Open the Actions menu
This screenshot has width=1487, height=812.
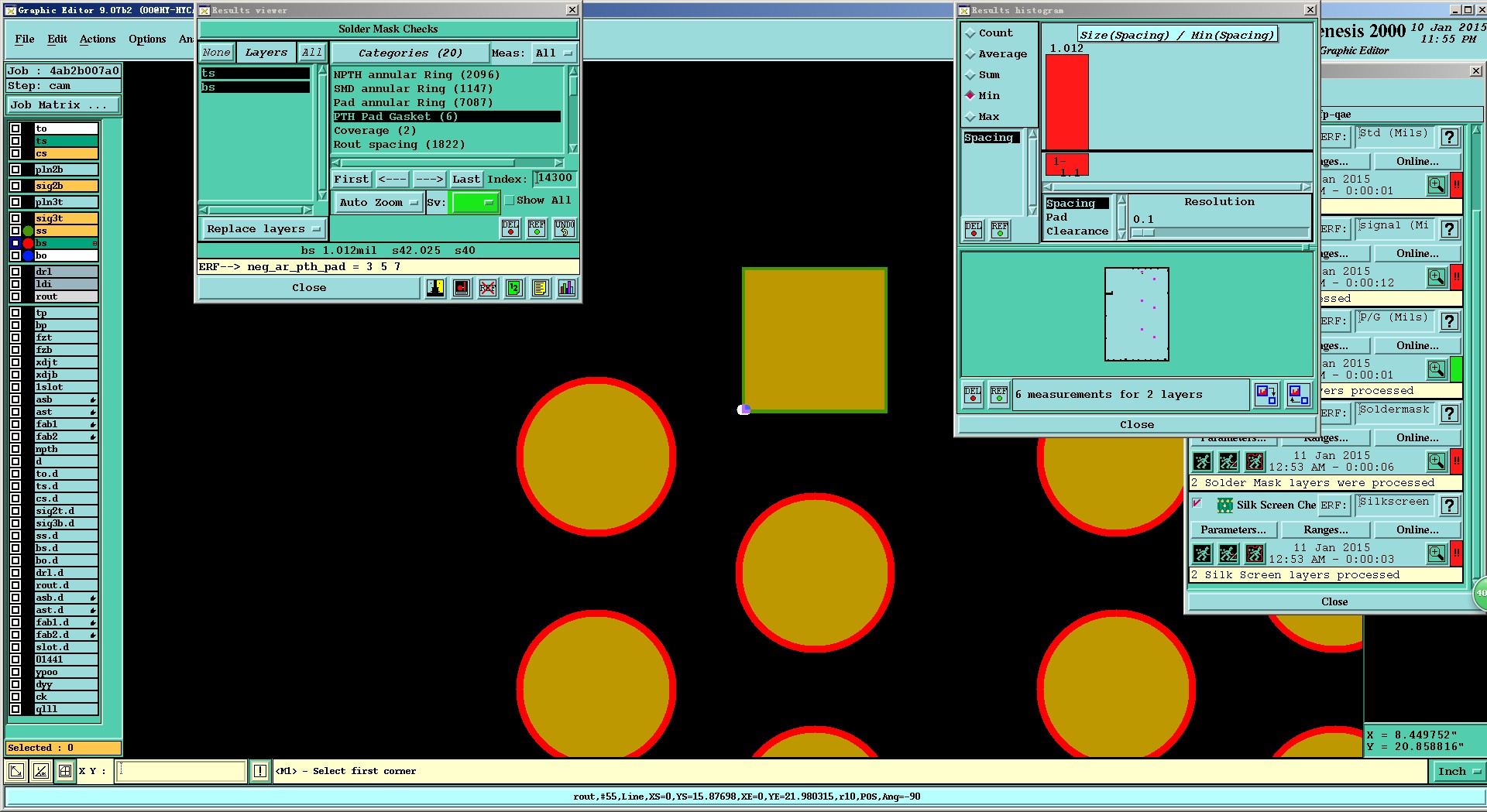[x=98, y=39]
